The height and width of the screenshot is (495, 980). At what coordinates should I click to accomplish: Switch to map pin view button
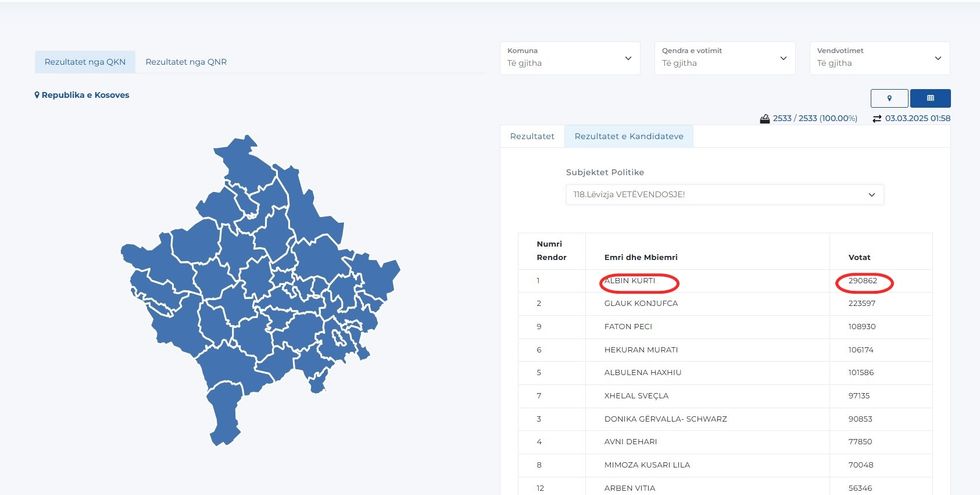point(889,98)
